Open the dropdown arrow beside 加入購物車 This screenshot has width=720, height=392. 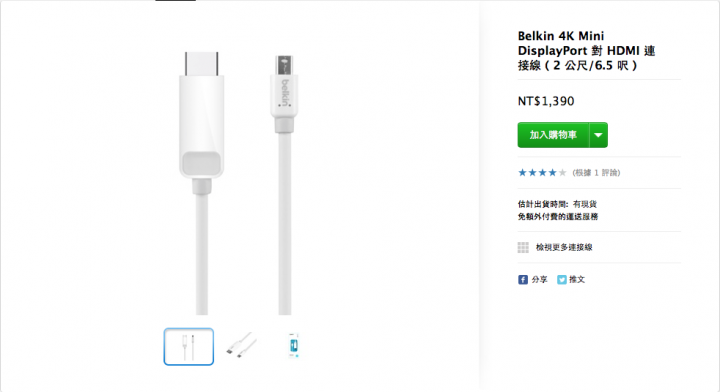(x=598, y=135)
